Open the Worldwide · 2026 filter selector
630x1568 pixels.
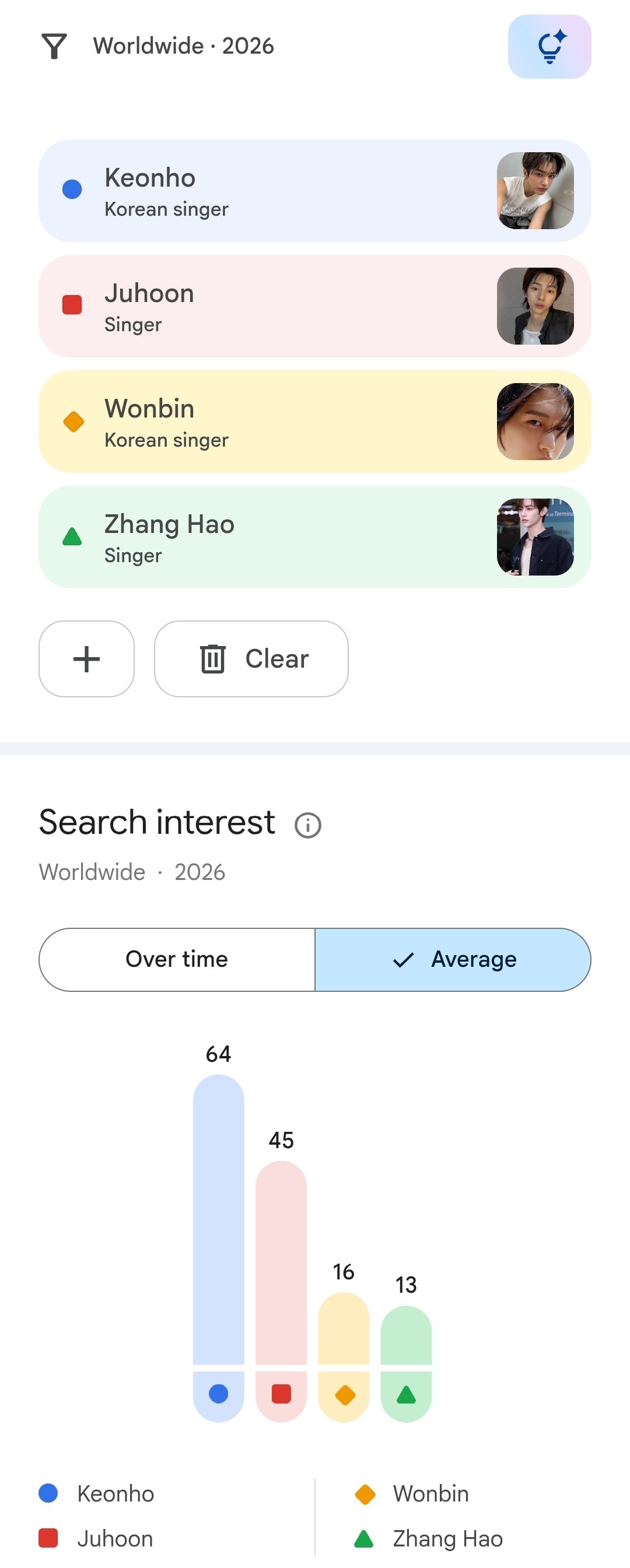coord(183,46)
